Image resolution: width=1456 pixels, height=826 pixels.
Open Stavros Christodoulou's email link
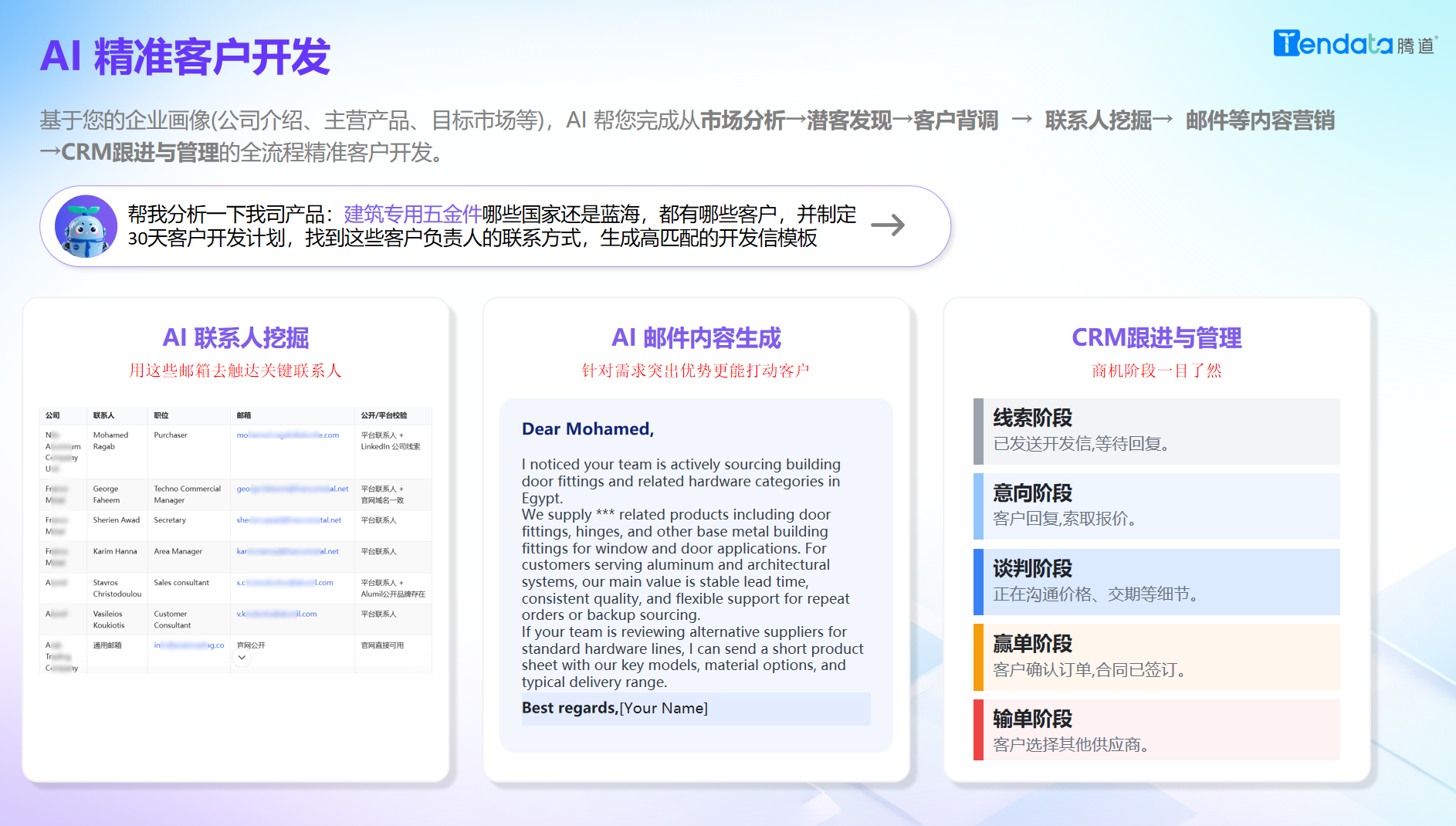tap(285, 583)
